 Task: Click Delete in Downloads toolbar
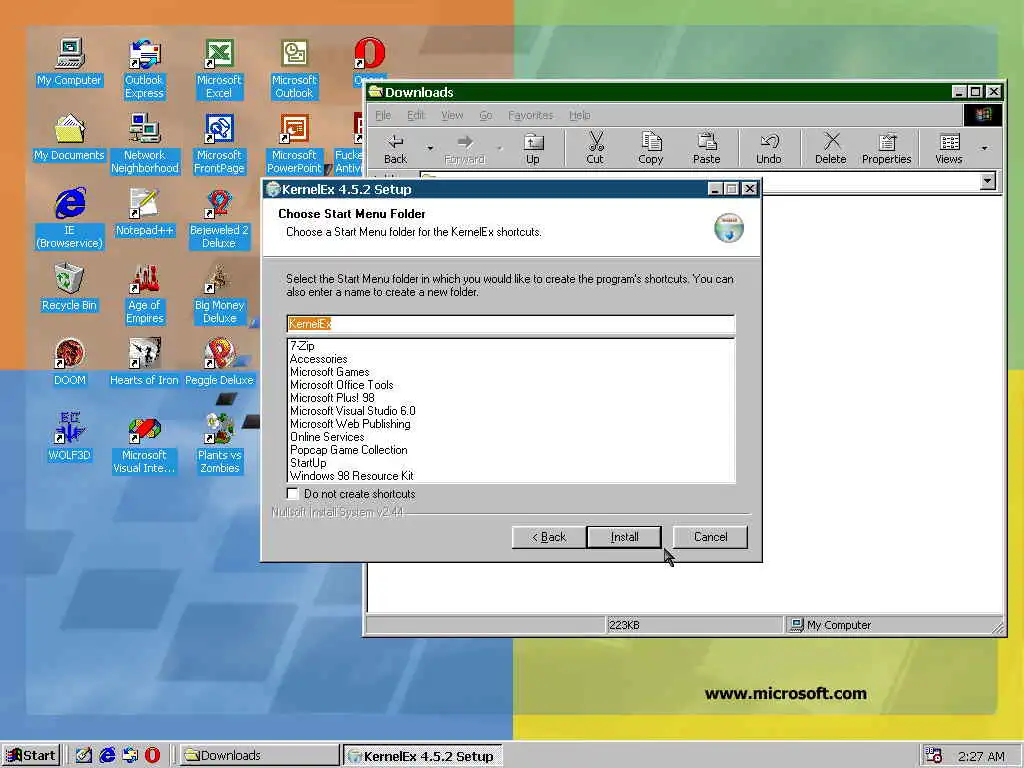point(831,149)
